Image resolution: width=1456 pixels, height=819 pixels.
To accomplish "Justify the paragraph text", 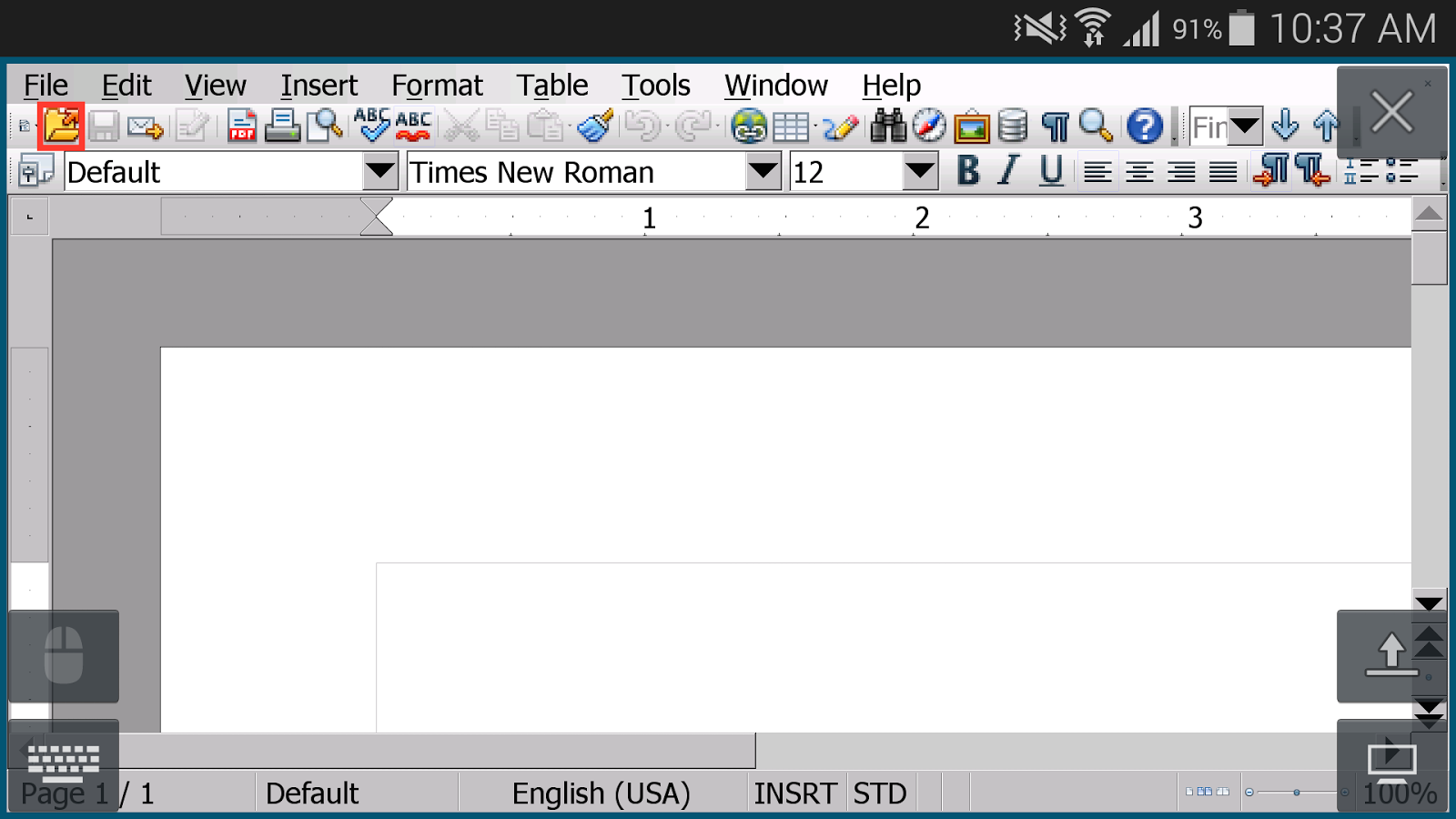I will pos(1223,171).
